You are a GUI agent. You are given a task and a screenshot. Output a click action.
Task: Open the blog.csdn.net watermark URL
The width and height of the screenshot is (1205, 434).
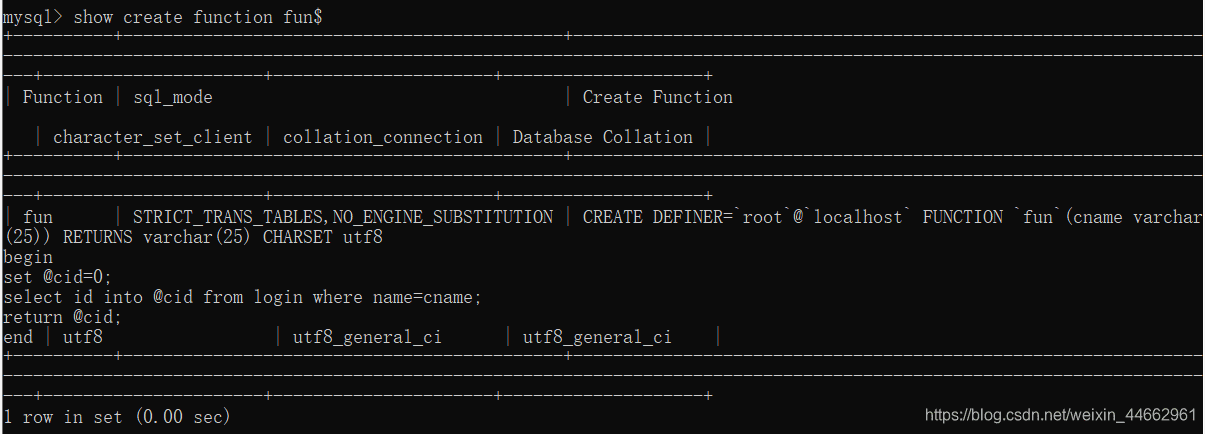click(1060, 415)
